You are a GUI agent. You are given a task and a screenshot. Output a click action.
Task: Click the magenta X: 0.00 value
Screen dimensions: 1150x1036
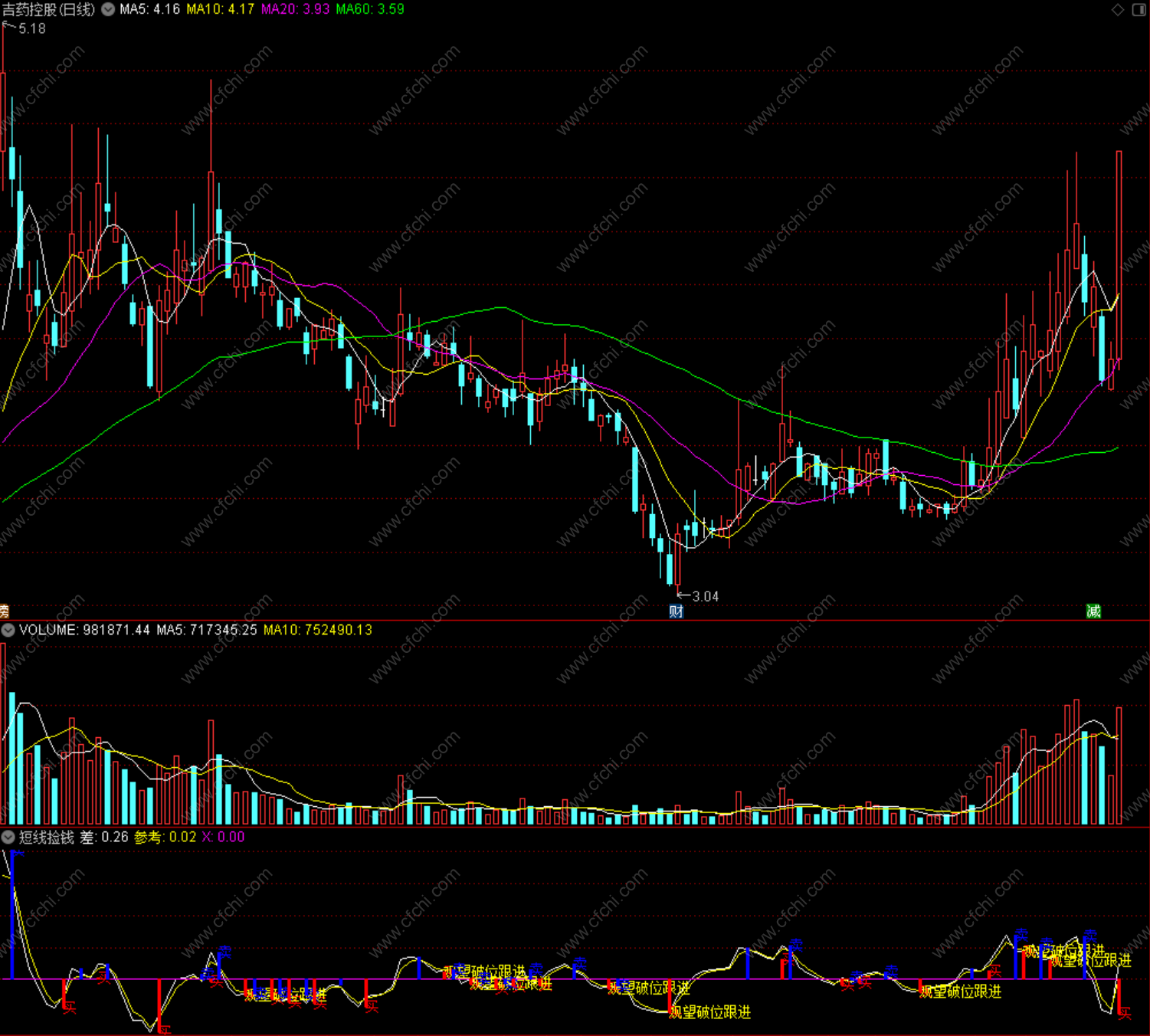pyautogui.click(x=224, y=837)
